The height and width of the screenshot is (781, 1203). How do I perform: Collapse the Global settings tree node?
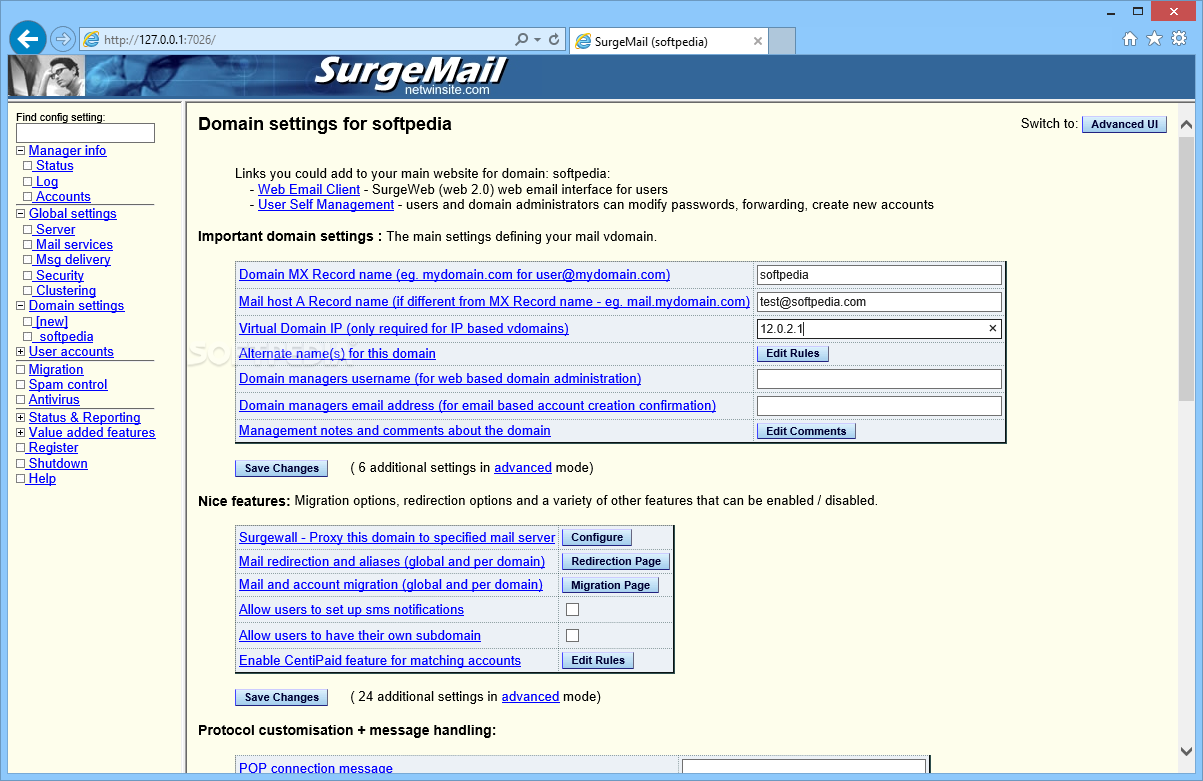(x=20, y=214)
